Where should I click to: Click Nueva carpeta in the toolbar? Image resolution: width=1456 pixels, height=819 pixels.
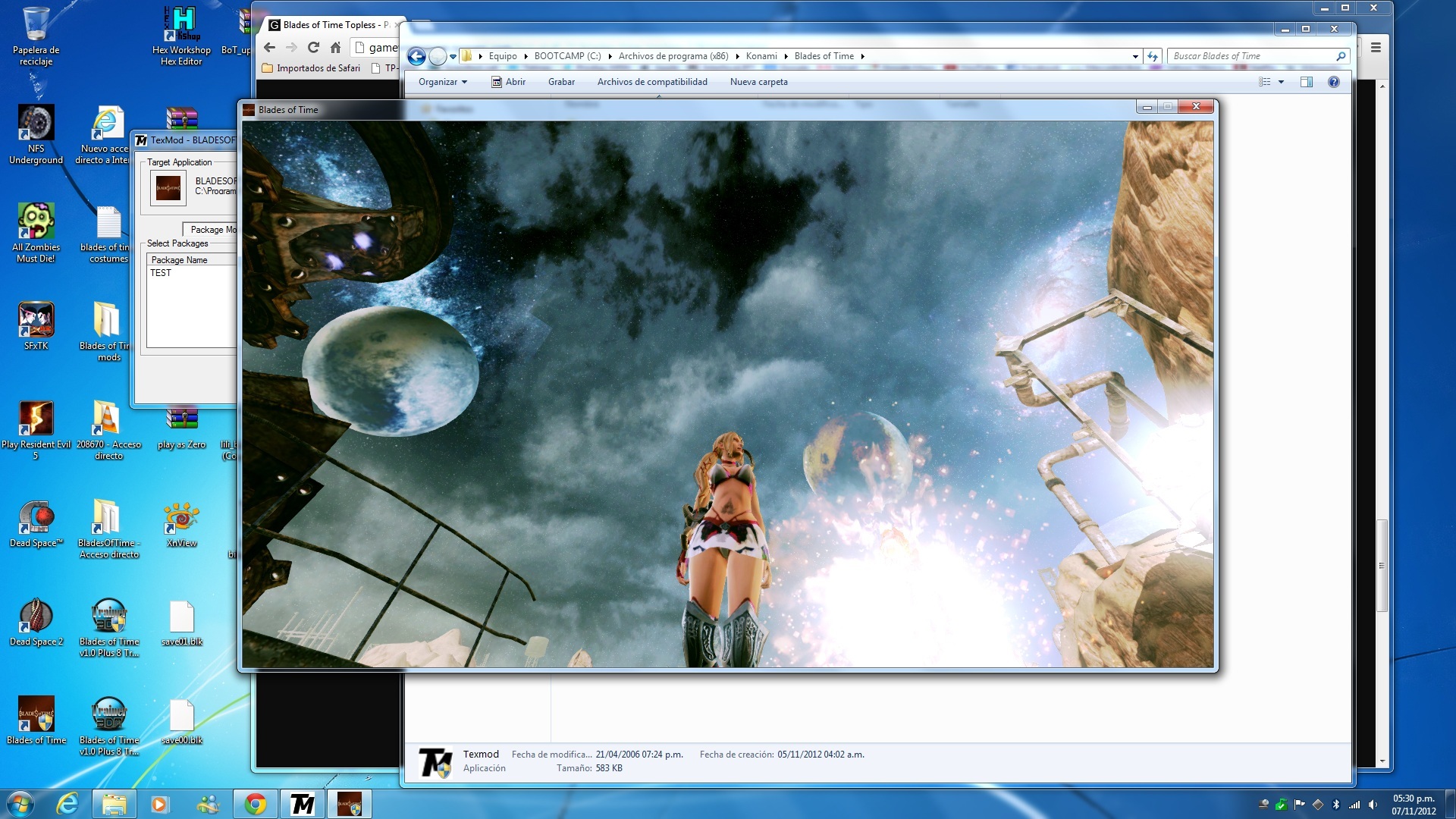point(758,82)
